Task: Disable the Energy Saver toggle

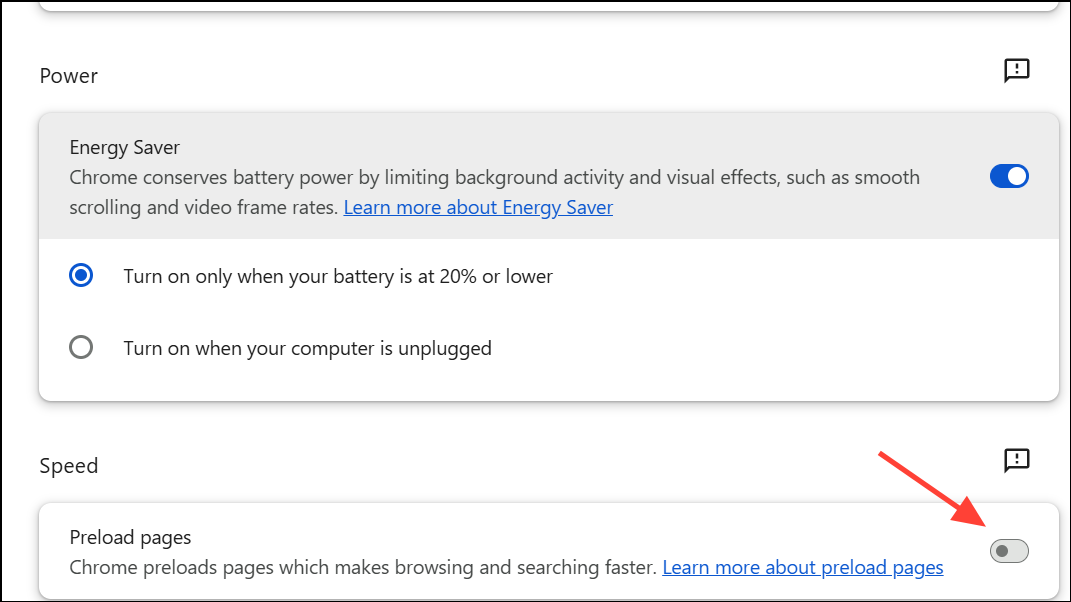Action: tap(1009, 177)
